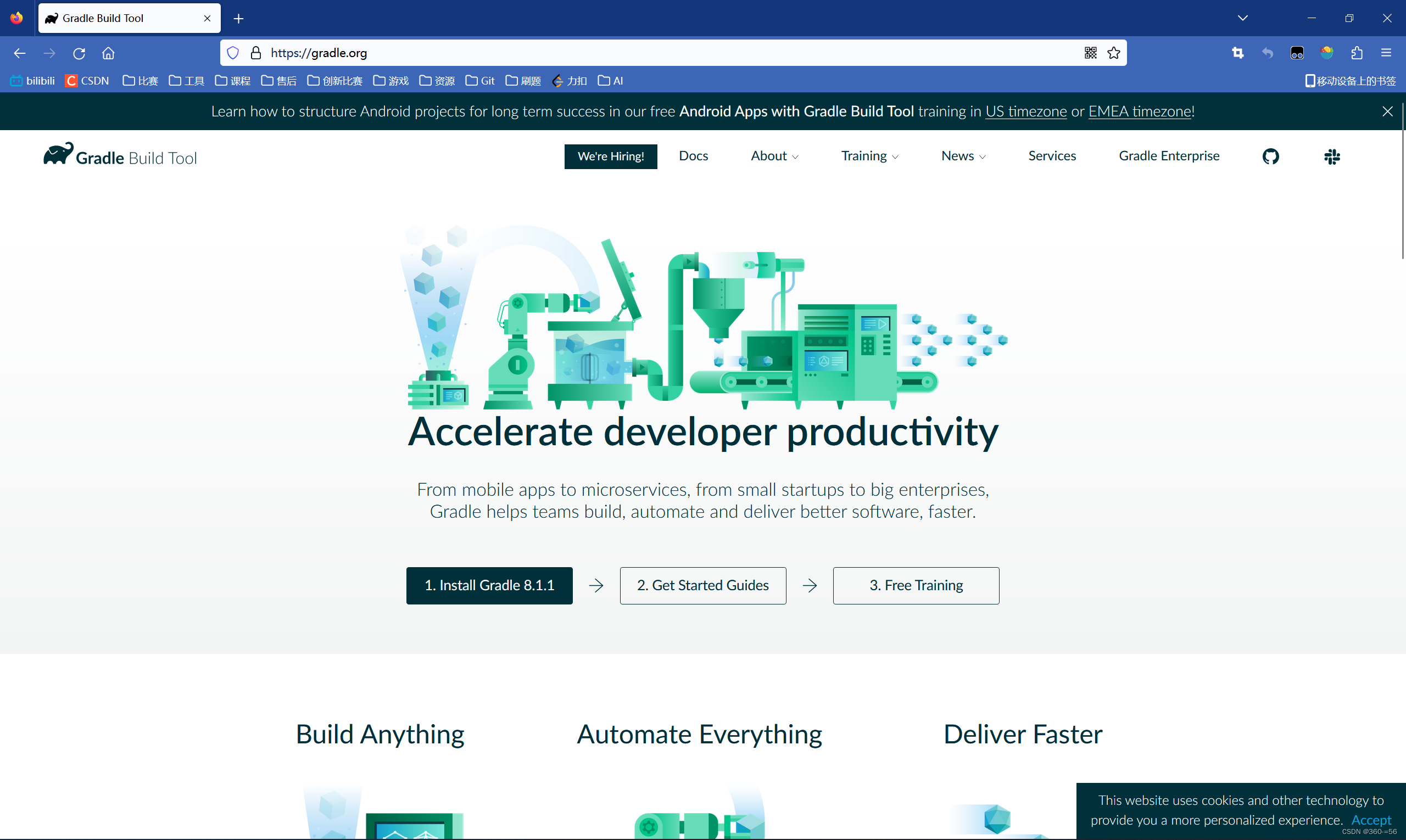This screenshot has width=1406, height=840.
Task: Open Firefox hamburger application menu
Action: click(x=1386, y=53)
